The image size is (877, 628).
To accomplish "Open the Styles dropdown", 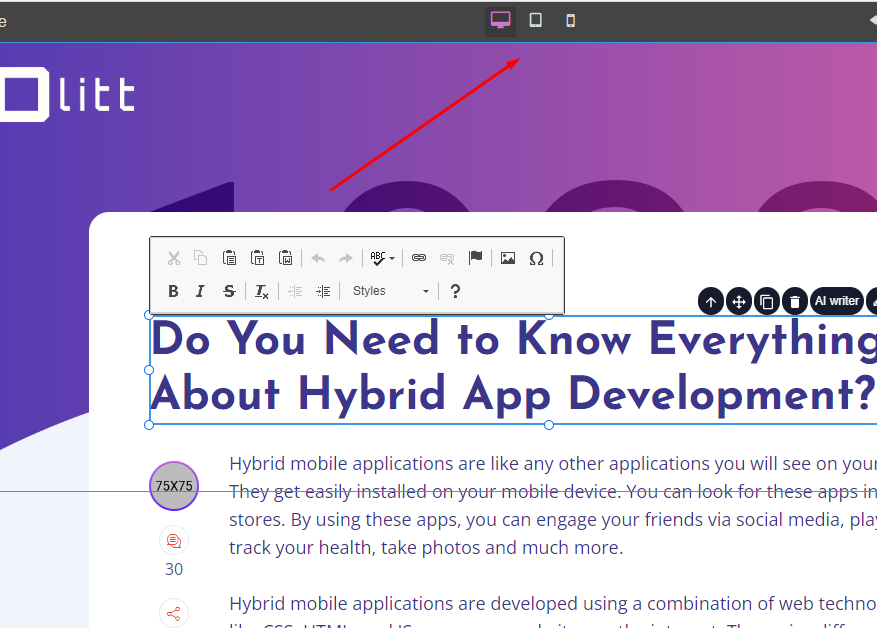I will [x=390, y=291].
